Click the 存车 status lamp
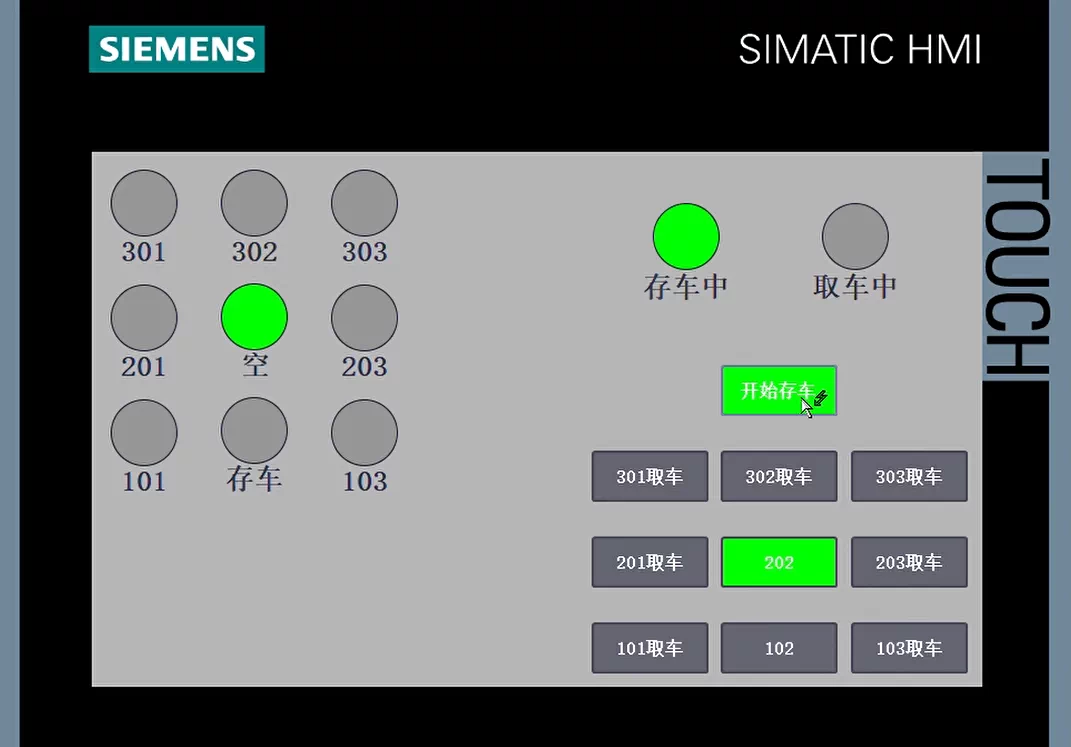This screenshot has height=747, width=1071. (254, 431)
